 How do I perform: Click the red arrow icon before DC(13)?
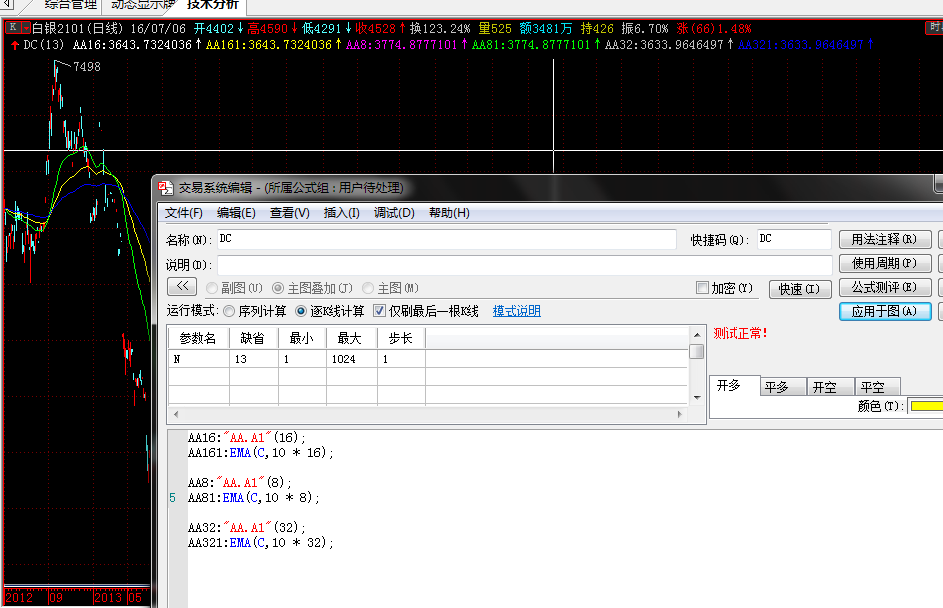pos(13,45)
